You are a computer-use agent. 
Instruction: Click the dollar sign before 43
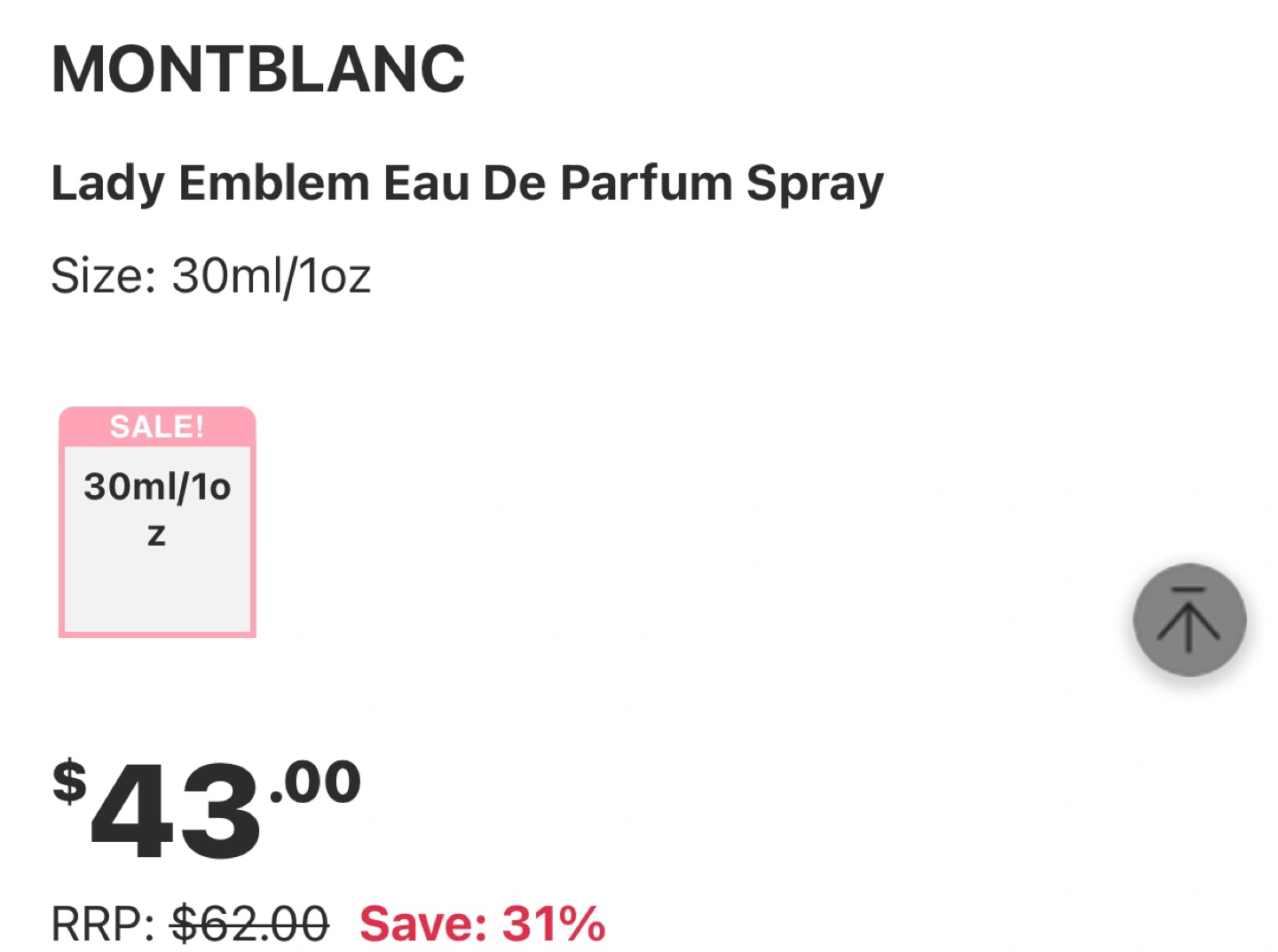point(69,783)
